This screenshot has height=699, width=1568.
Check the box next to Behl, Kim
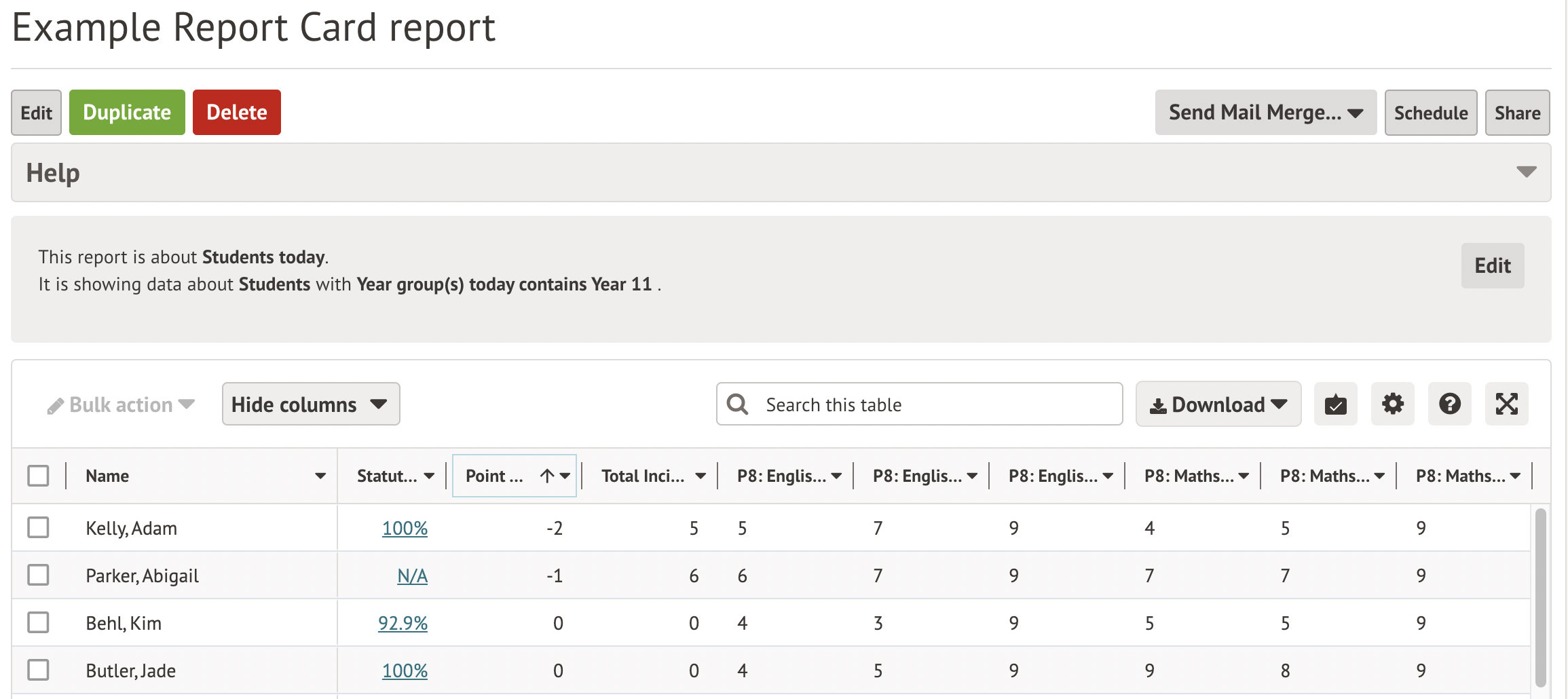click(39, 622)
